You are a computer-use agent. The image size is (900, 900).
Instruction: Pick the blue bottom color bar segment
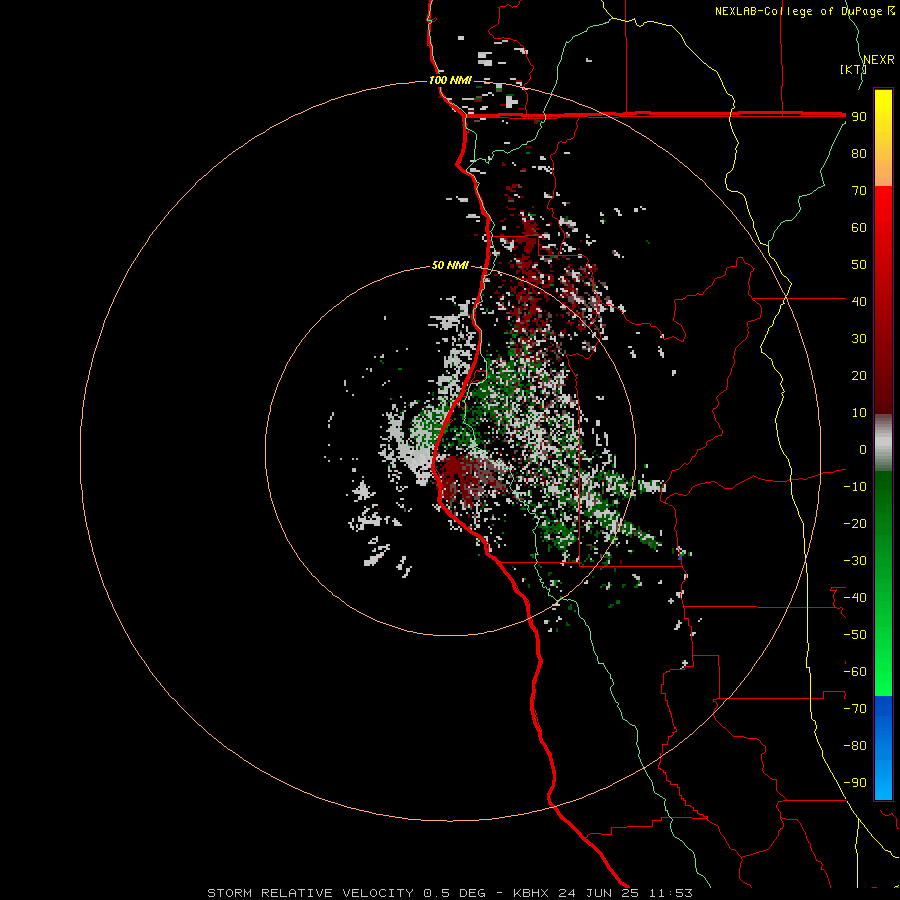883,748
